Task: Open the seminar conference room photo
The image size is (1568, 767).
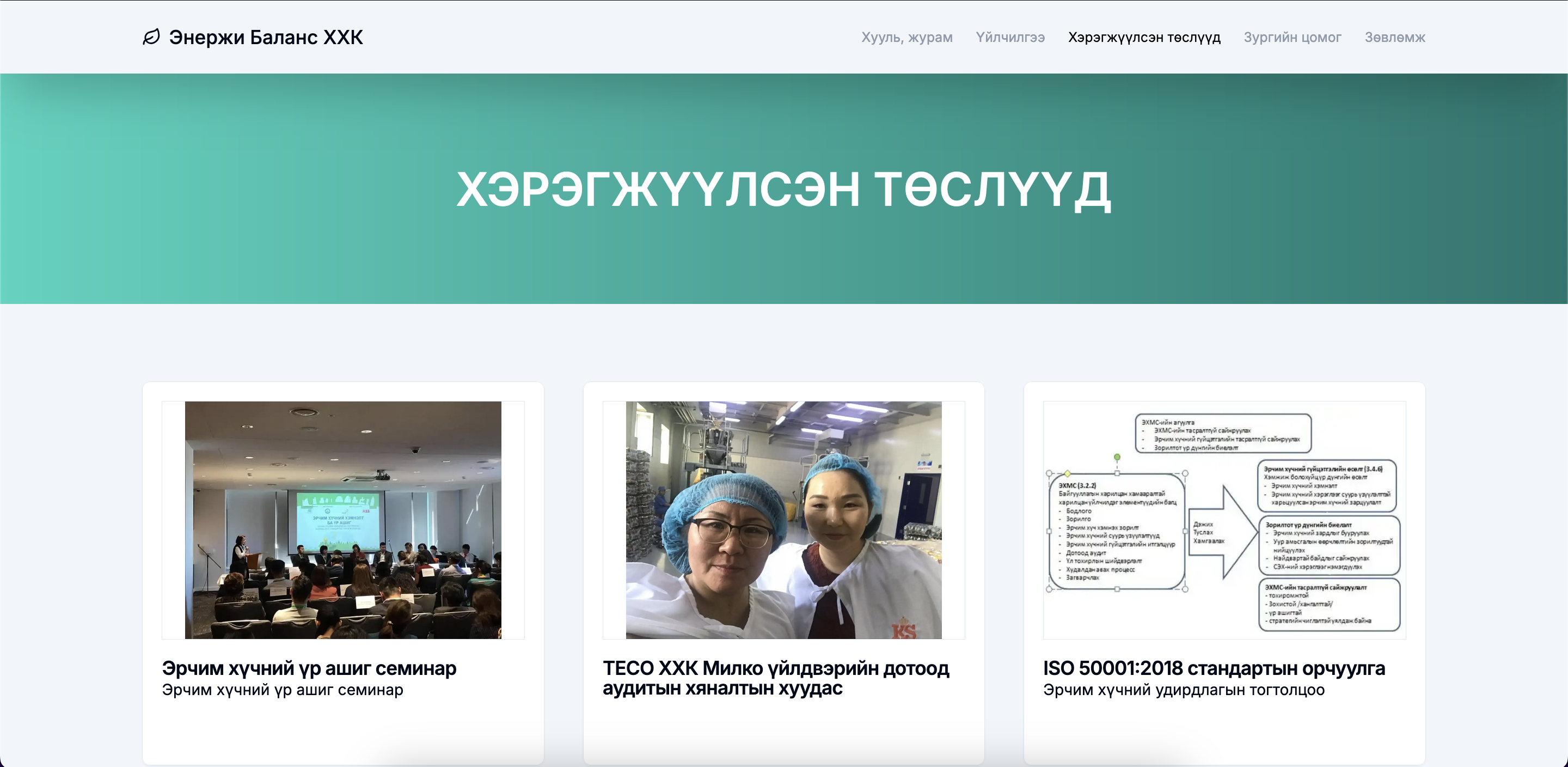Action: (x=342, y=520)
